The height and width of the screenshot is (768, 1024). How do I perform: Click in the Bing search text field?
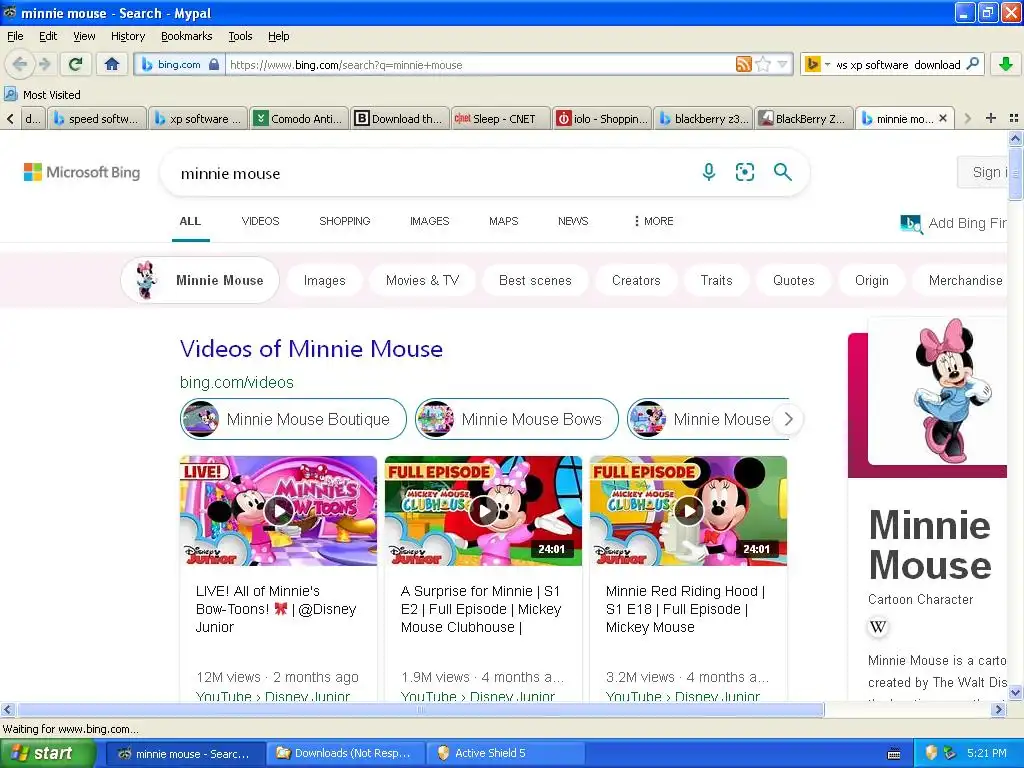click(x=431, y=173)
